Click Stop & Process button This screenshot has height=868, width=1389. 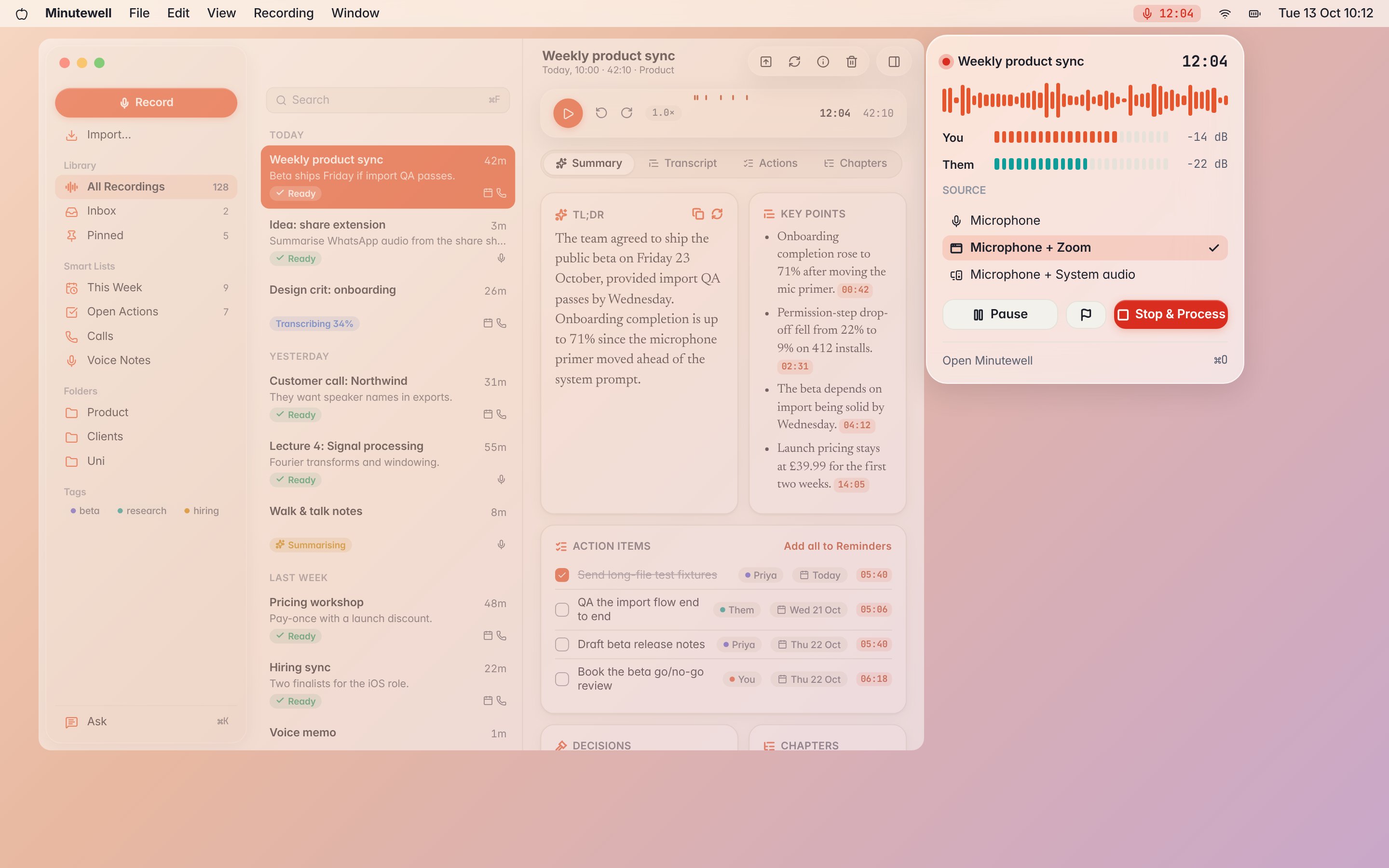point(1171,314)
